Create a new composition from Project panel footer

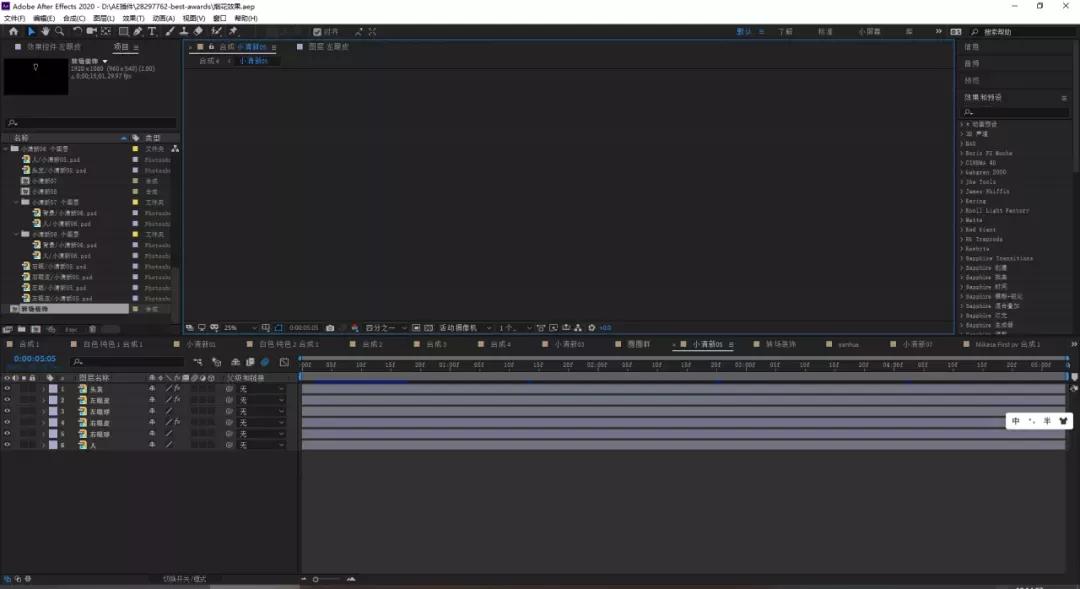click(x=36, y=329)
